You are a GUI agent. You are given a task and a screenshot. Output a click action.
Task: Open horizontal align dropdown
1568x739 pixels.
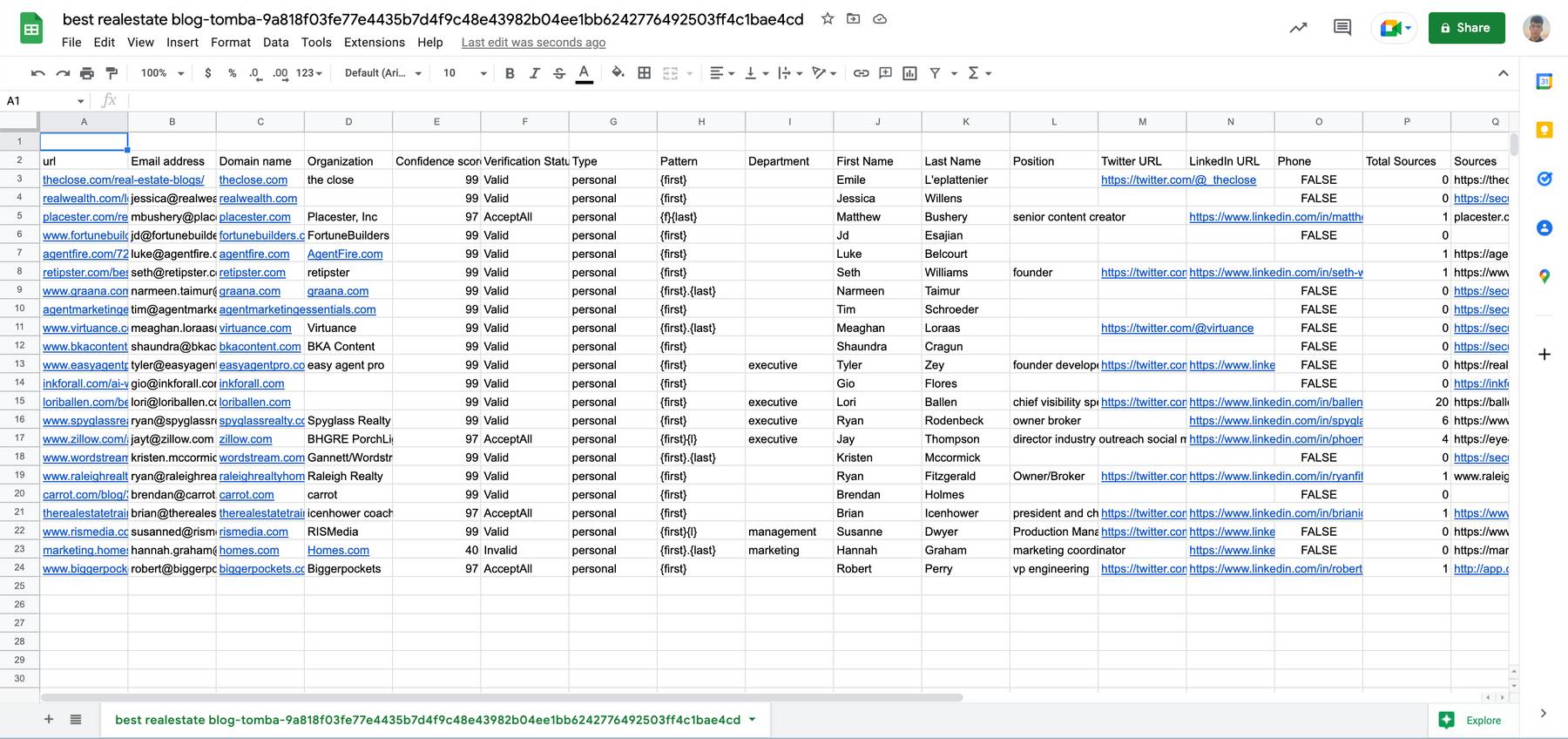tap(722, 73)
